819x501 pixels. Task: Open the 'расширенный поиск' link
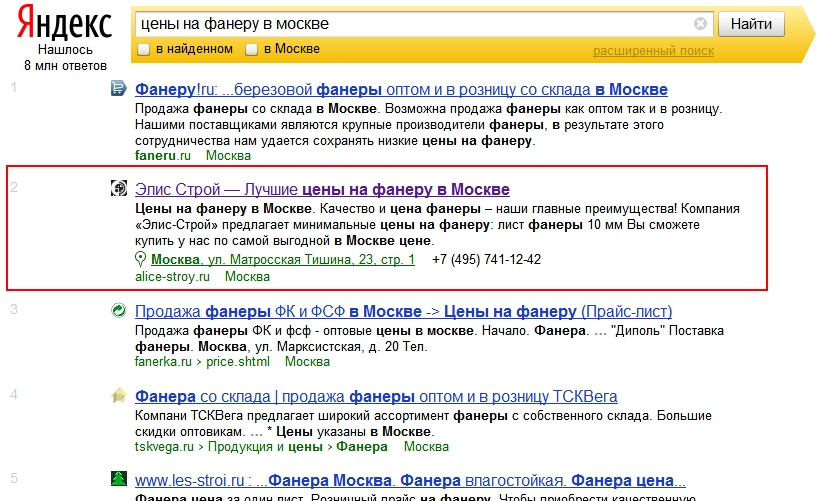653,51
